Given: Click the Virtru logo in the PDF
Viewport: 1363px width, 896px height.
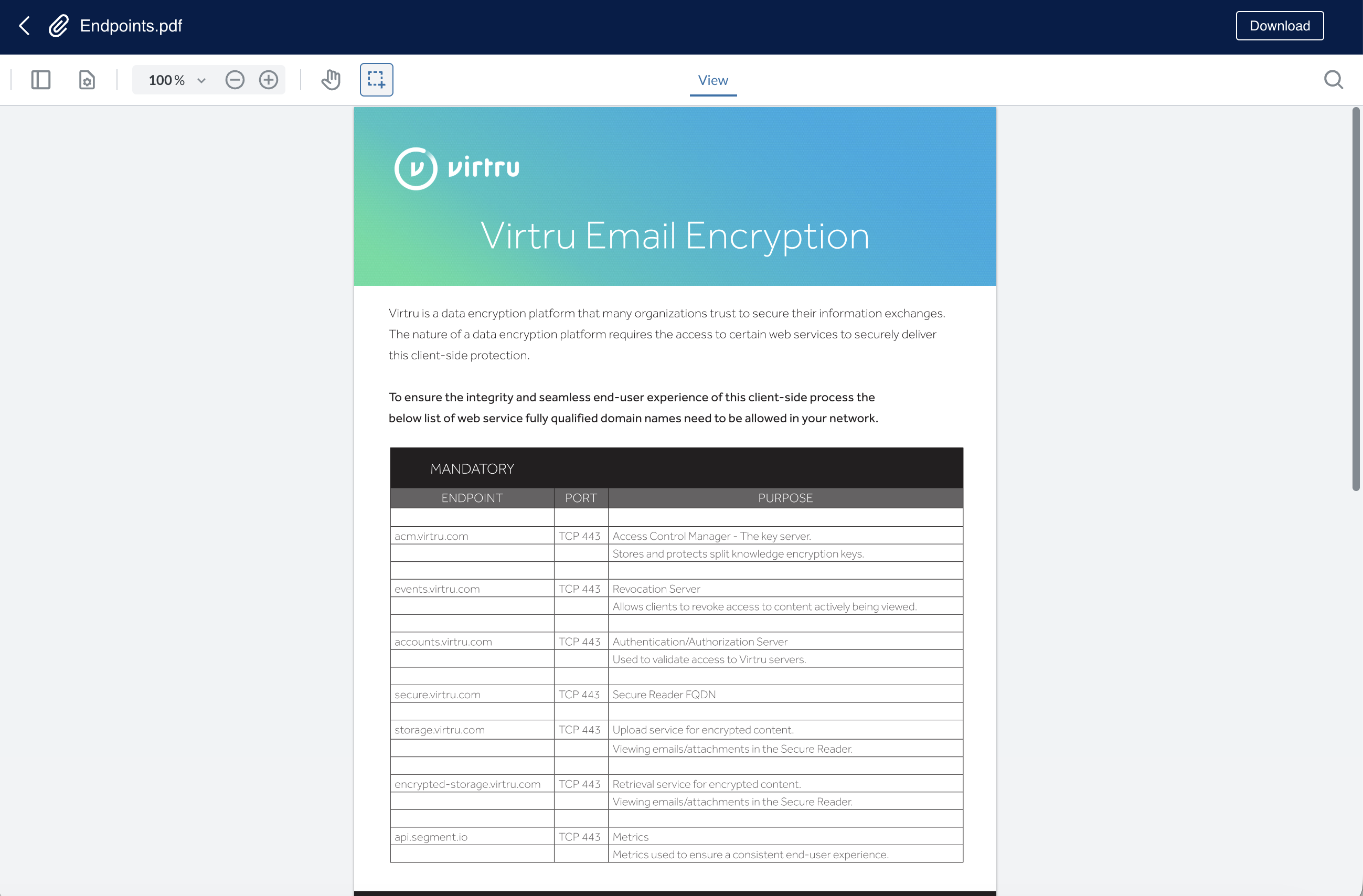Looking at the screenshot, I should (456, 168).
